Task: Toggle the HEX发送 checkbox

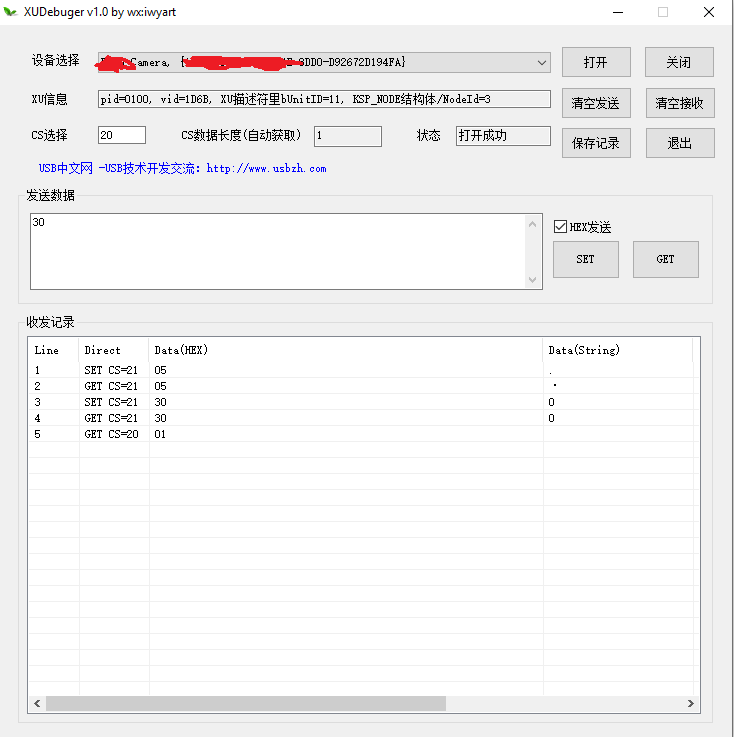Action: pos(561,227)
